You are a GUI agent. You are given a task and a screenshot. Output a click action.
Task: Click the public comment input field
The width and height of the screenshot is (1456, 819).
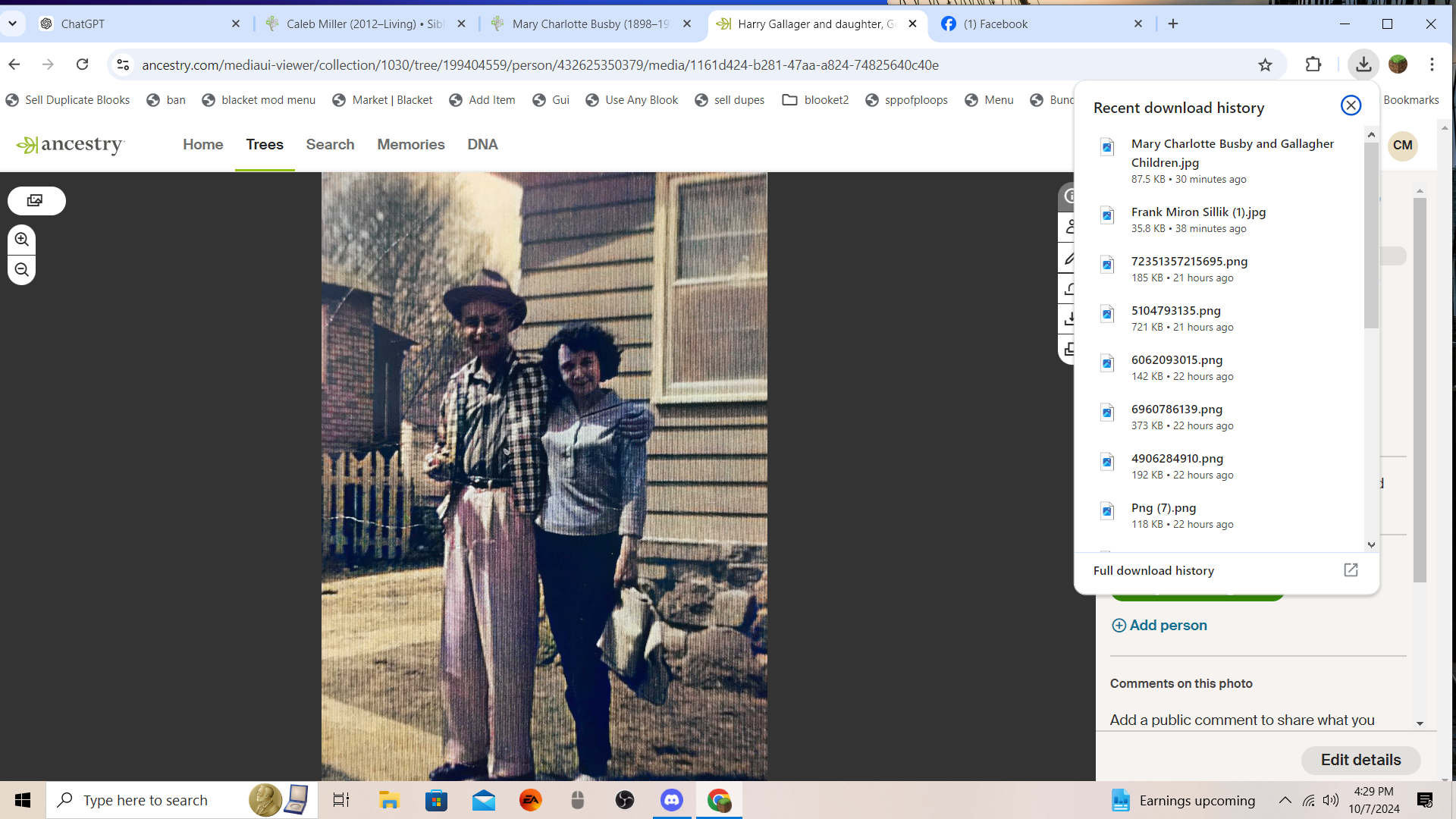tap(1242, 720)
